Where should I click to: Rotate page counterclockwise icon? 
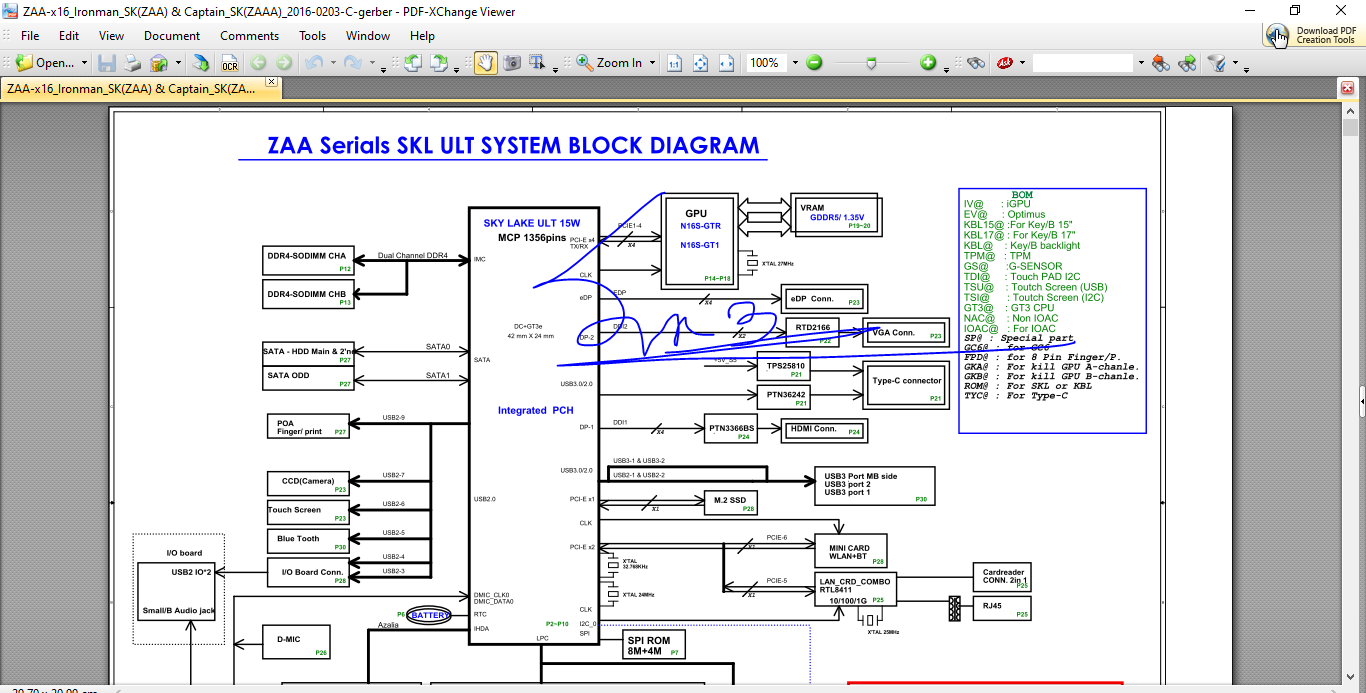(x=412, y=62)
